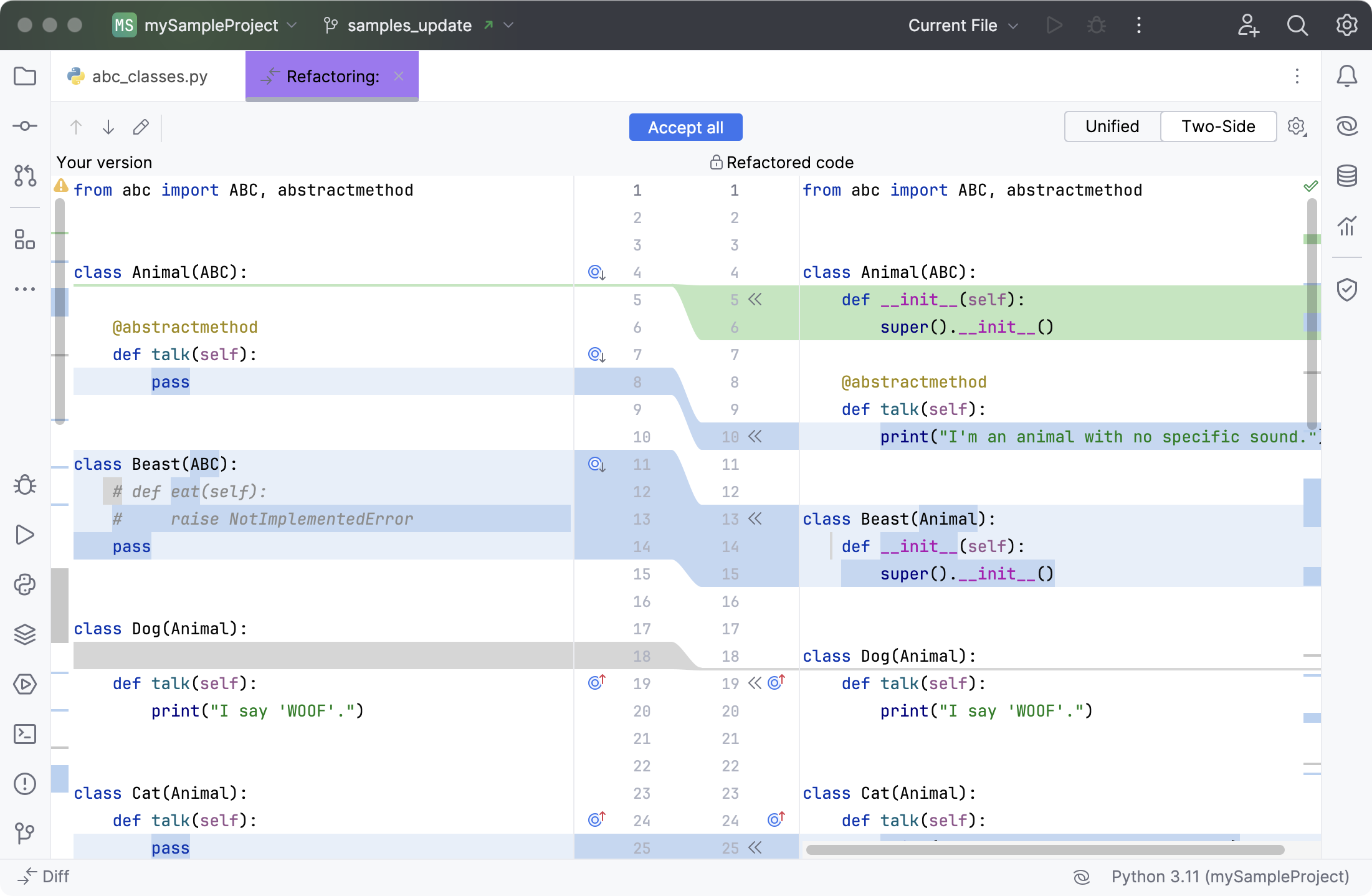Click the Python 3.11 interpreter link
The height and width of the screenshot is (896, 1372).
pyautogui.click(x=1228, y=876)
